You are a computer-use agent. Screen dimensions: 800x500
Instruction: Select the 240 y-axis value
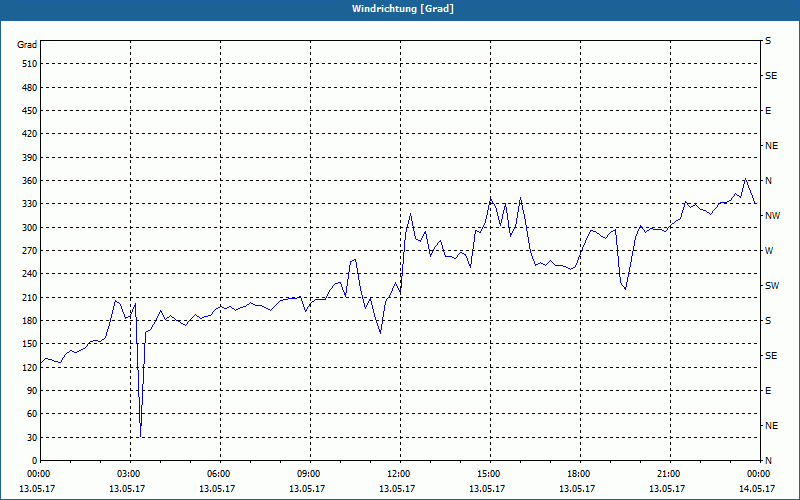[30, 274]
